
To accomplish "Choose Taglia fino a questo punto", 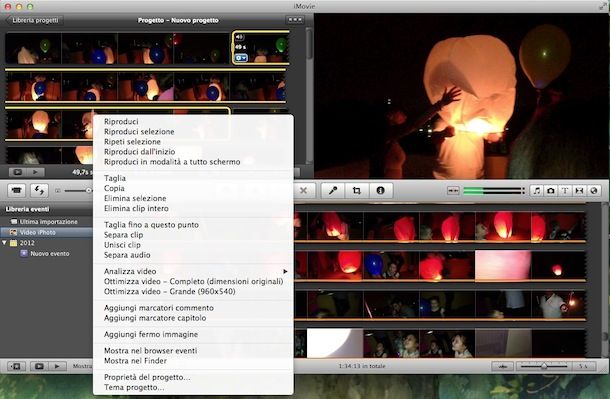I will (151, 225).
